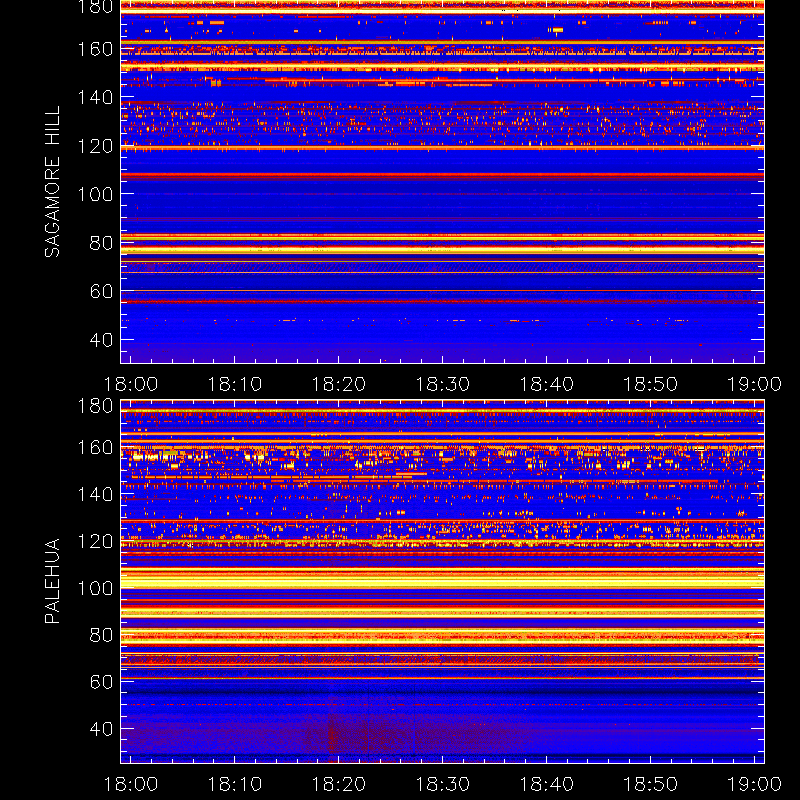The height and width of the screenshot is (800, 800).
Task: Pick 18:30 time label under Palehua plot
Action: click(442, 784)
